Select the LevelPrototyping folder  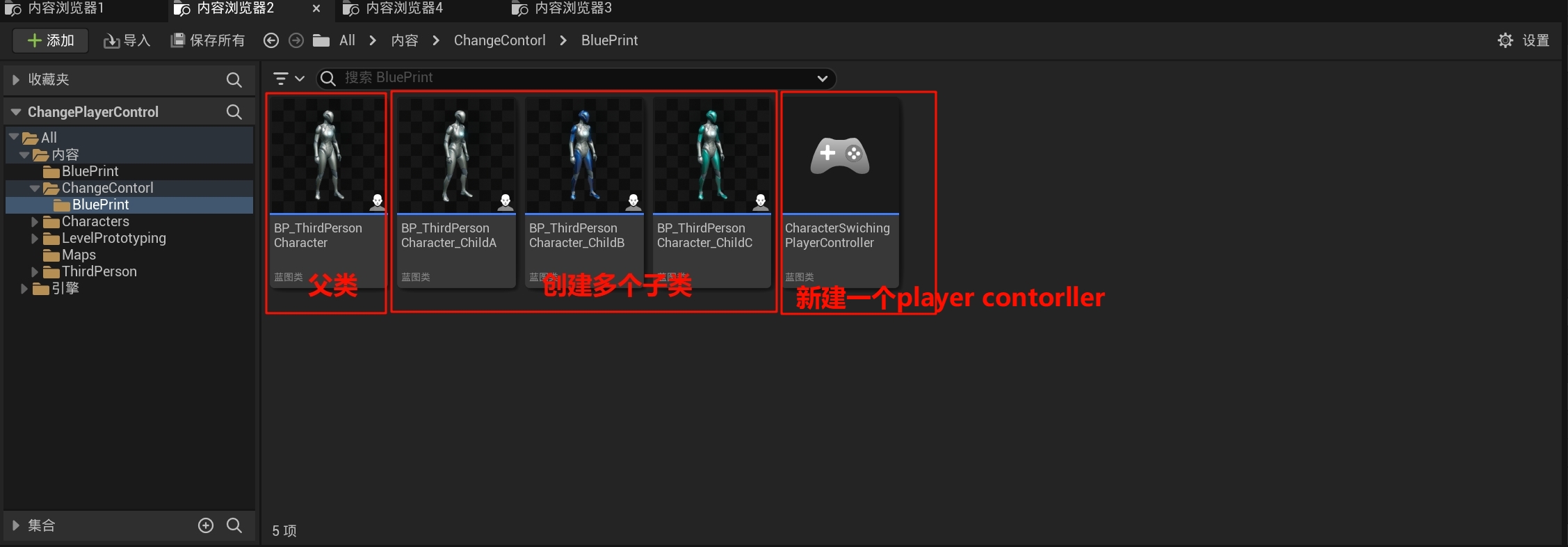[113, 238]
